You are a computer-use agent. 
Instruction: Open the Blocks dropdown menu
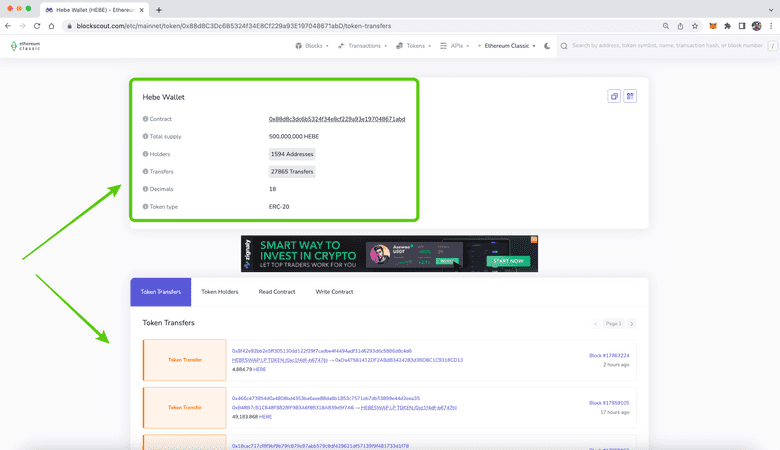coord(319,46)
